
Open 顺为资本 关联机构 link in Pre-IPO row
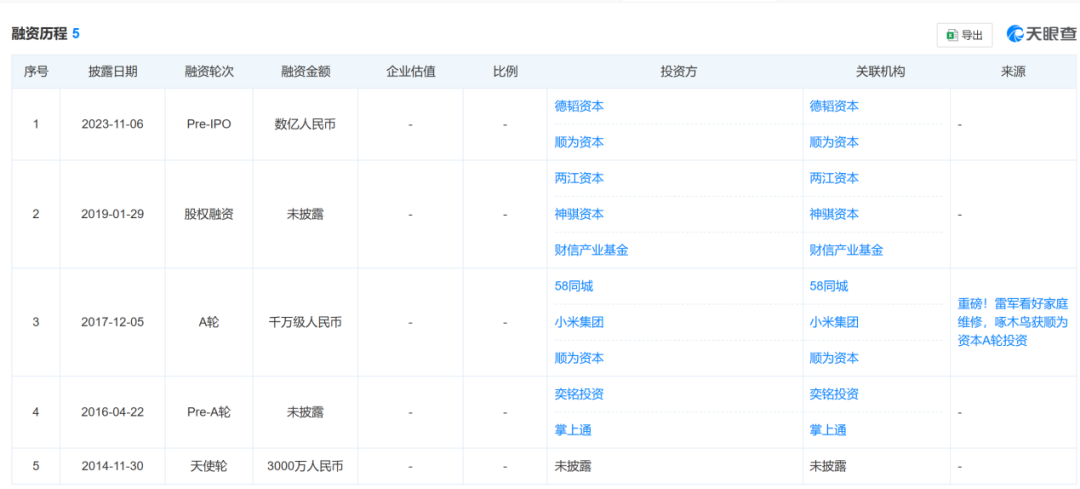click(834, 143)
